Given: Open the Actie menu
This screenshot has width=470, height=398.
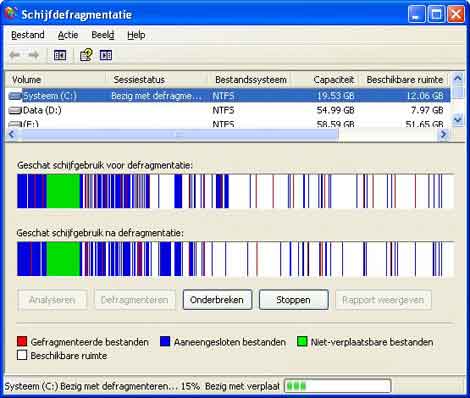Looking at the screenshot, I should (68, 35).
